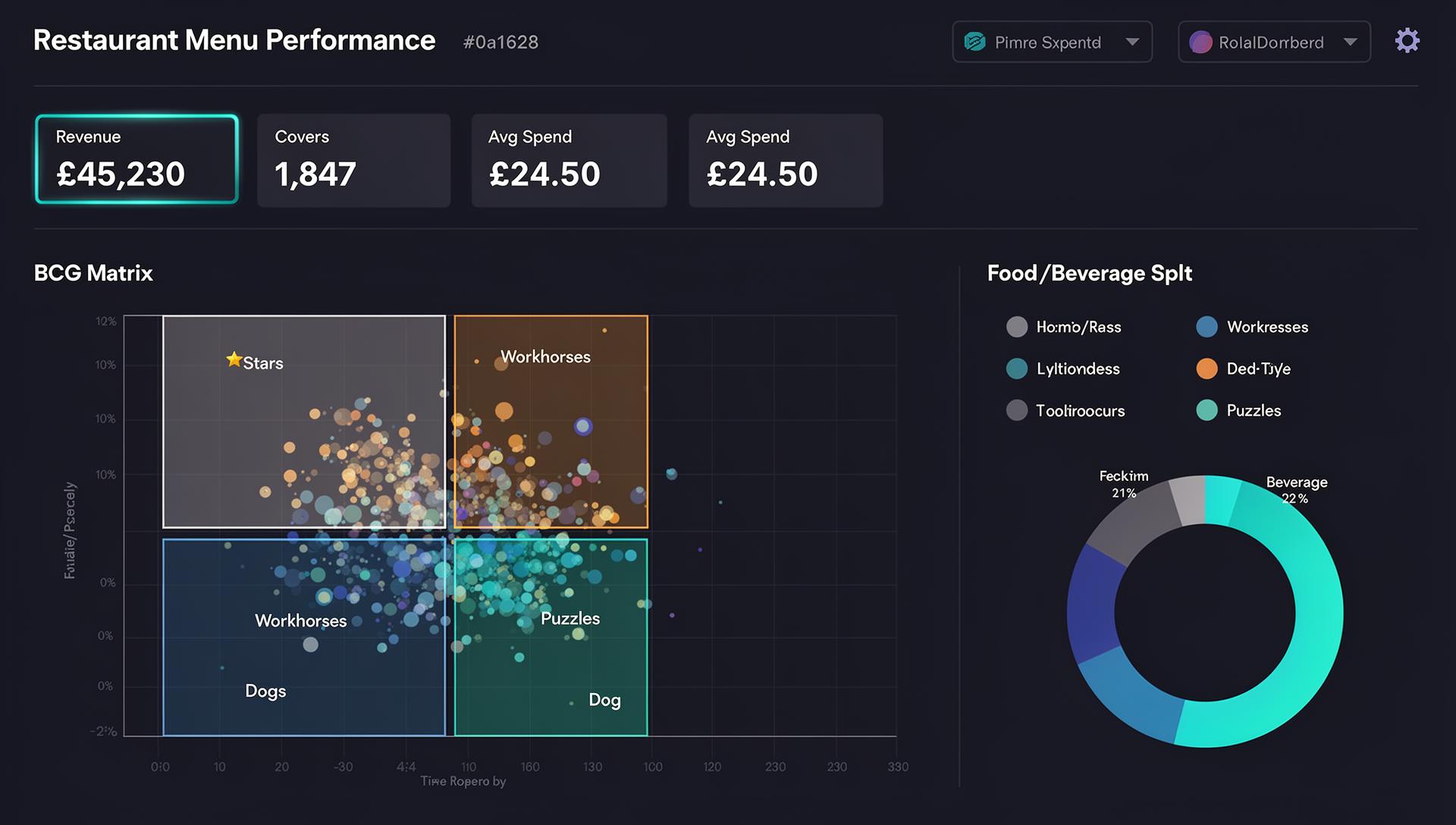Toggle the Puzzles legend dot
Image resolution: width=1456 pixels, height=825 pixels.
[x=1207, y=410]
